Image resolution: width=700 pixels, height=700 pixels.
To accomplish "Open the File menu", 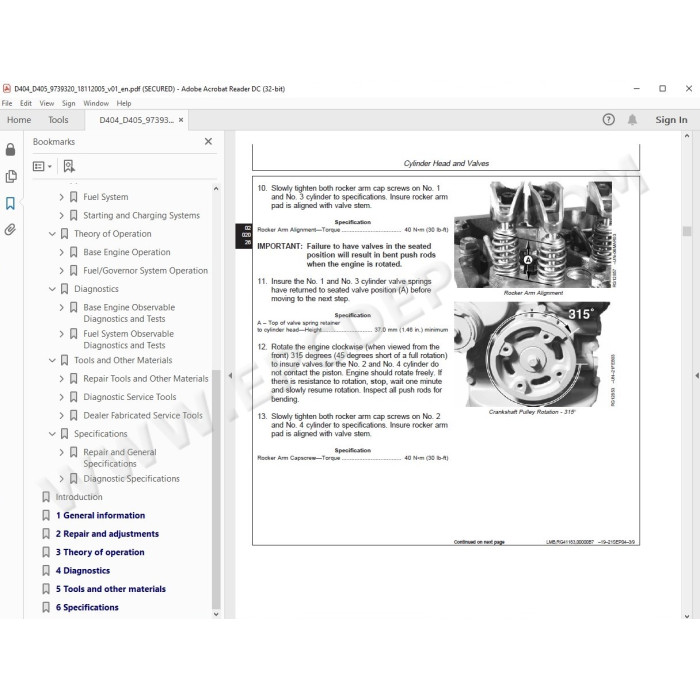I will coord(7,103).
